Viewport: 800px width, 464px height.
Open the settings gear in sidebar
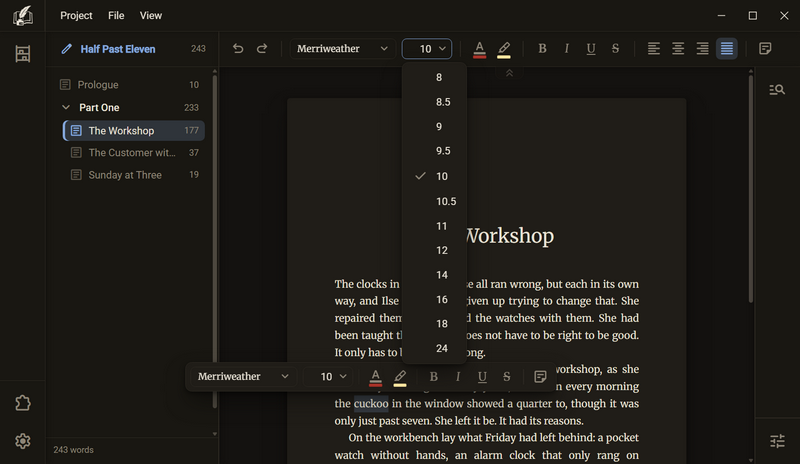pyautogui.click(x=22, y=441)
